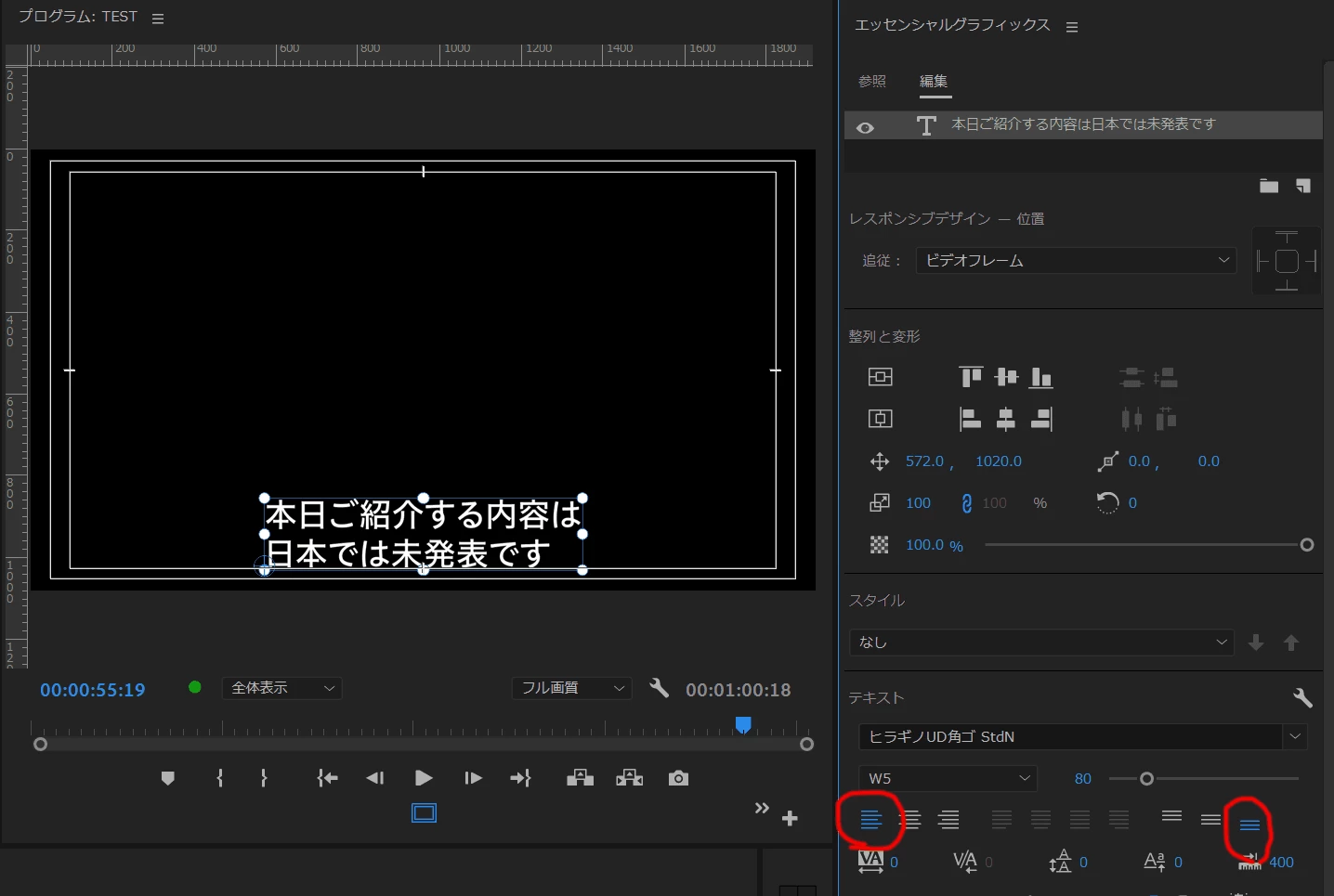
Task: Click Mark In in the transport controls
Action: (220, 778)
